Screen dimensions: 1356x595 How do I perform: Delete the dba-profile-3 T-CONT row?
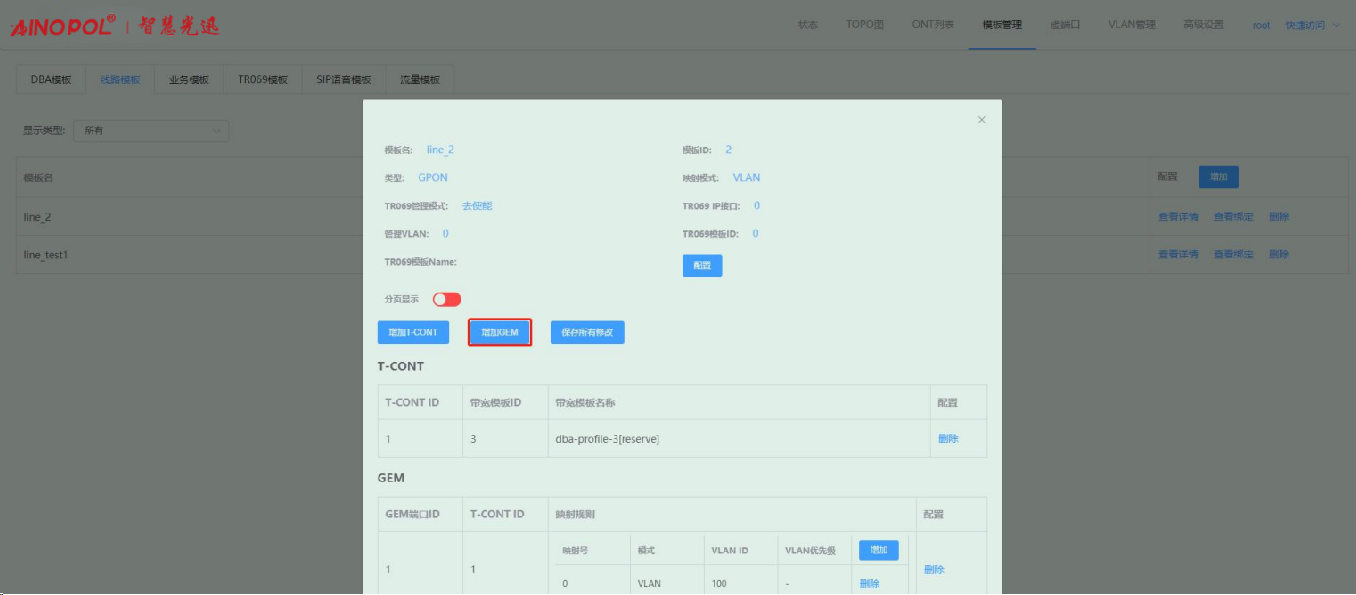(x=947, y=439)
